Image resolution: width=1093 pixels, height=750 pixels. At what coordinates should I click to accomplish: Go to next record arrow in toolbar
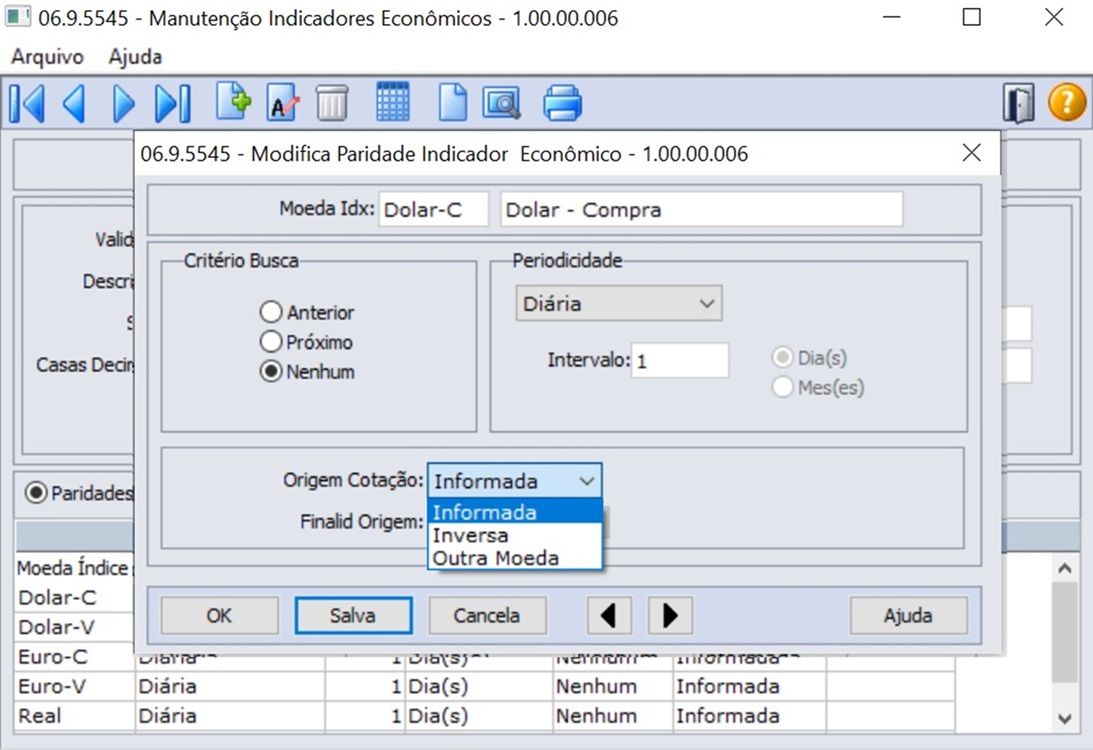pos(123,103)
